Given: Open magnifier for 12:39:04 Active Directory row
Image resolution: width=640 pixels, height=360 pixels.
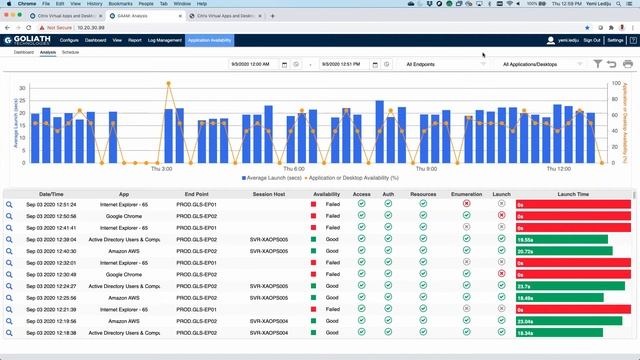Looking at the screenshot, I should [9, 240].
